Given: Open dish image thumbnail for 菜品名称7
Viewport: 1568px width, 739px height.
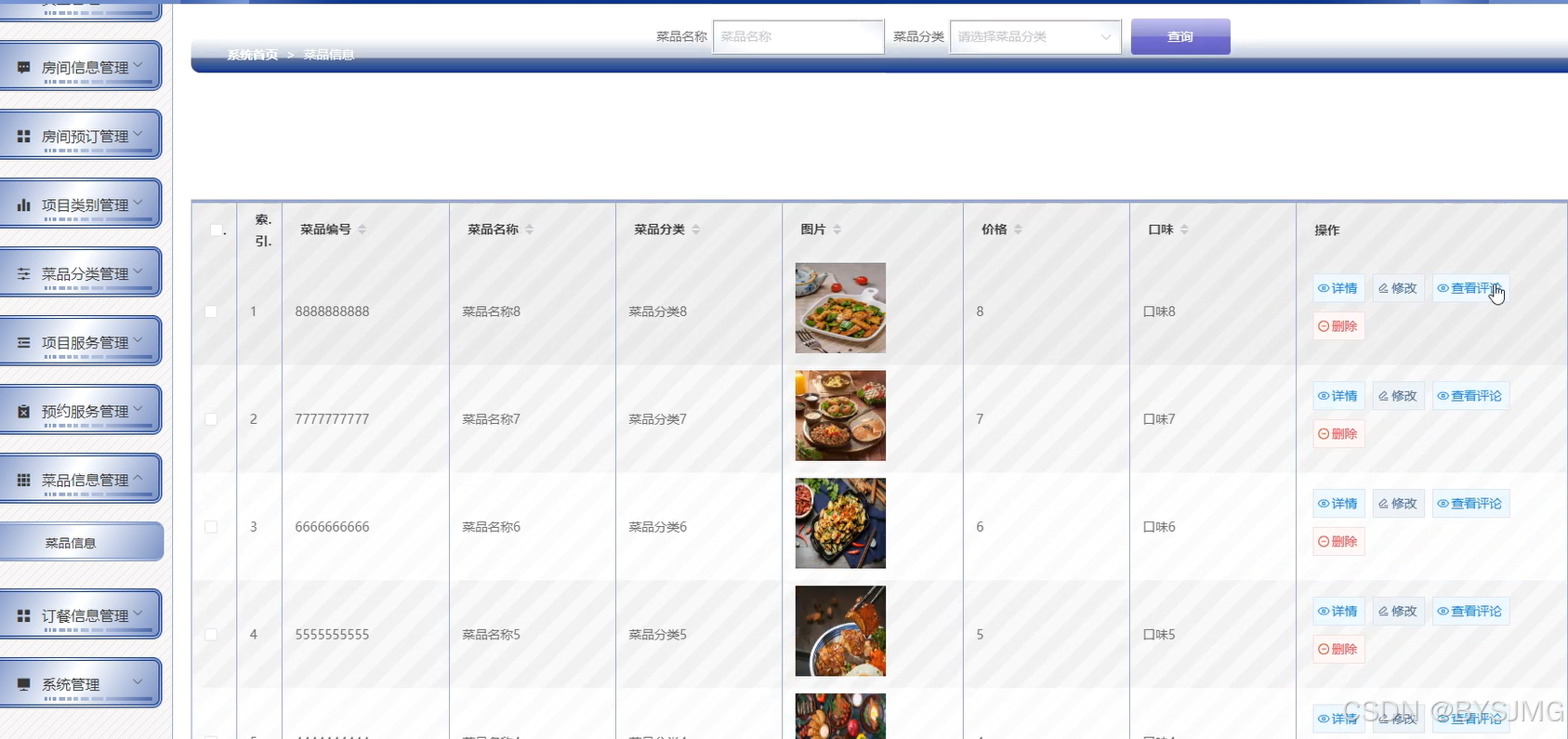Looking at the screenshot, I should 840,416.
